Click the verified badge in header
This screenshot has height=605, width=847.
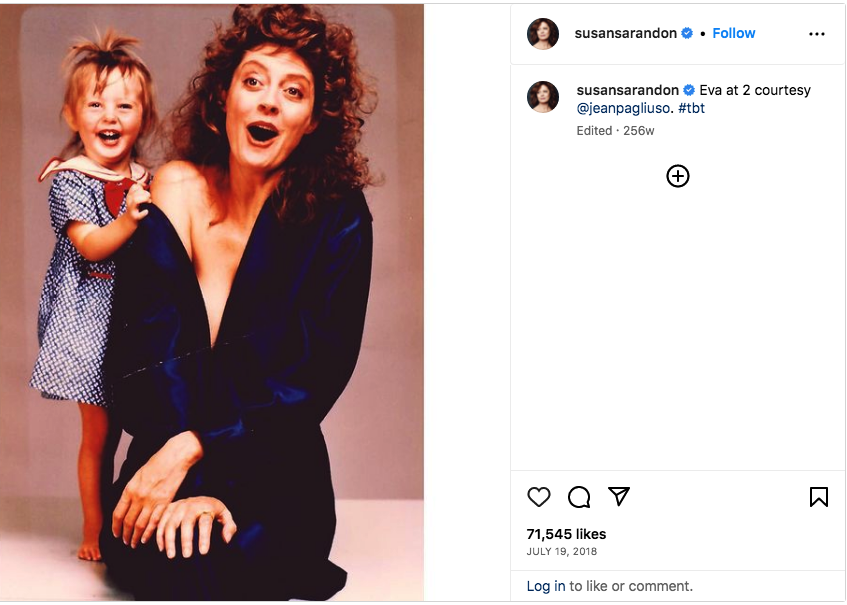687,33
